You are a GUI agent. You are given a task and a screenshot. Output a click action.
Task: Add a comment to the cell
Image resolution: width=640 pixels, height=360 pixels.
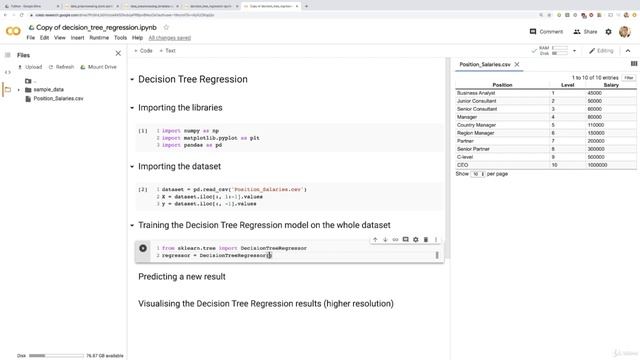pyautogui.click(x=406, y=240)
